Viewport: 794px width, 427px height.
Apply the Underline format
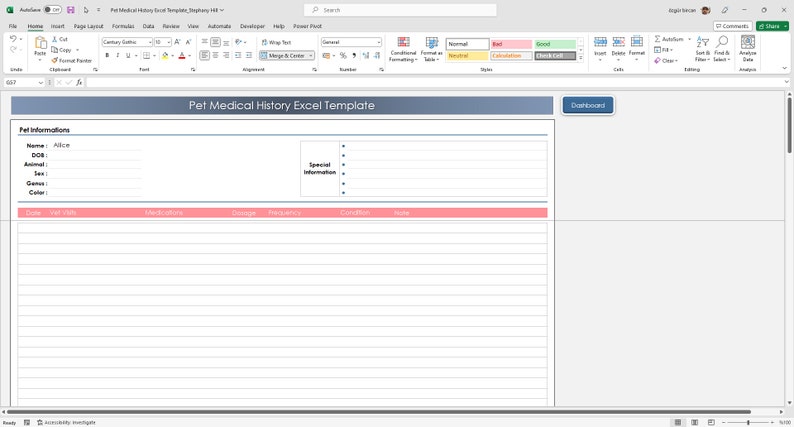pos(128,55)
